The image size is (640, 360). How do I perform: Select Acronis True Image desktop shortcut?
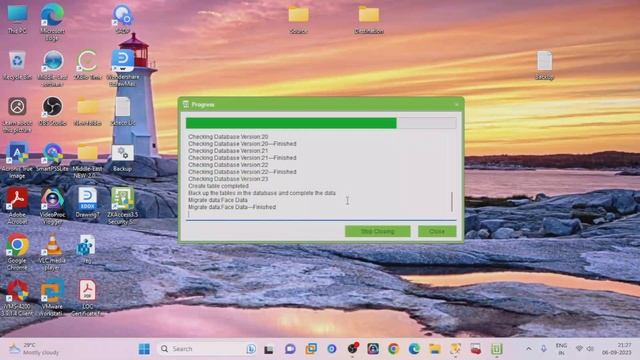[17, 160]
